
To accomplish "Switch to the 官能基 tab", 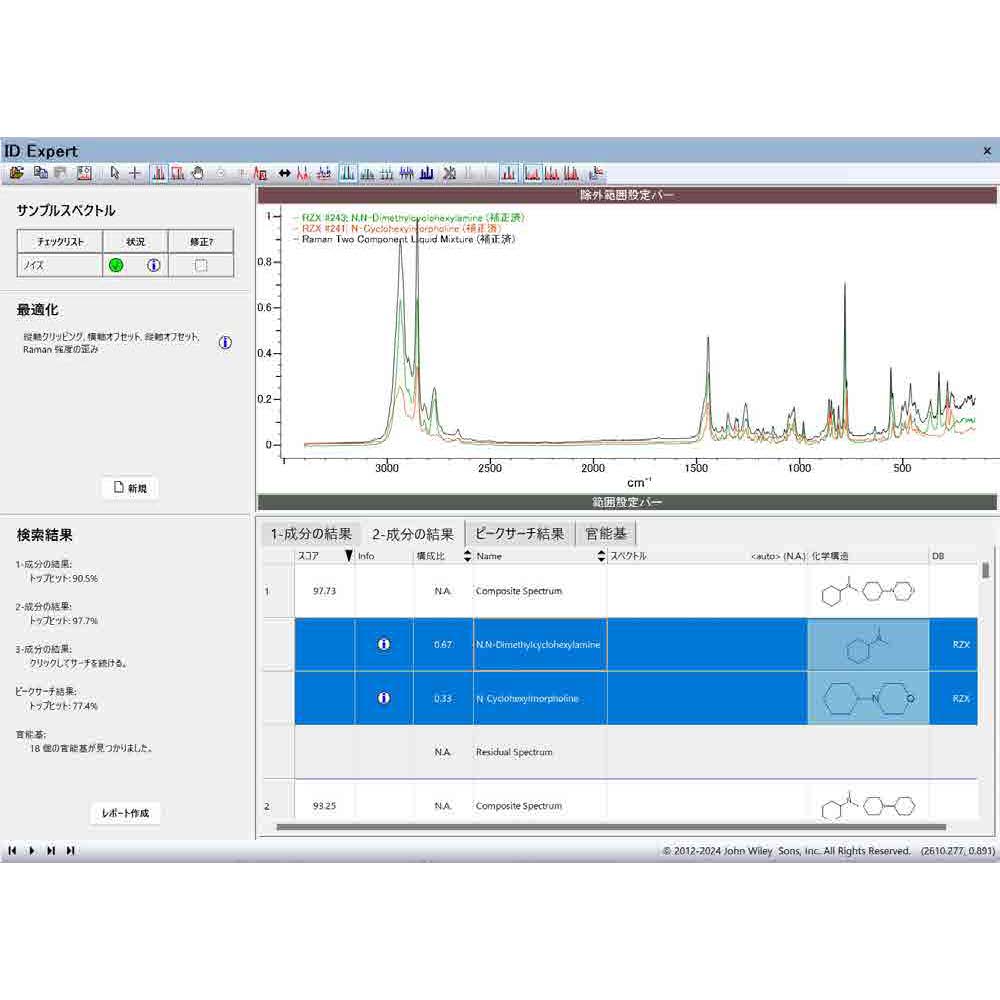I will [x=606, y=534].
